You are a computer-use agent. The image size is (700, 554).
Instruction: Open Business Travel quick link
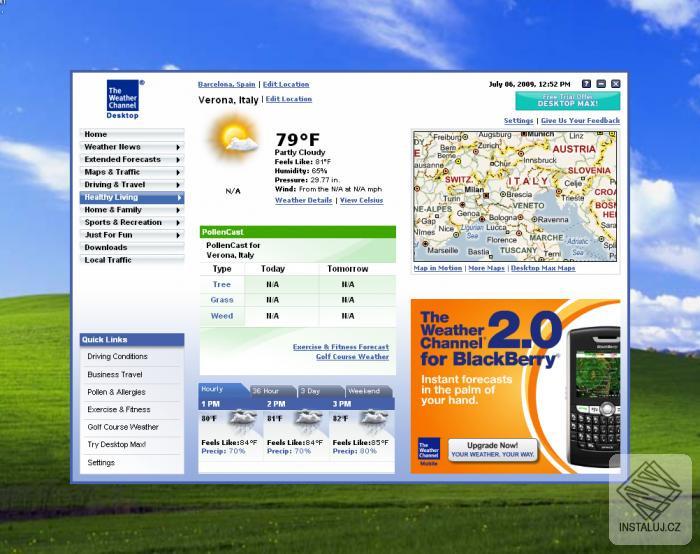115,375
